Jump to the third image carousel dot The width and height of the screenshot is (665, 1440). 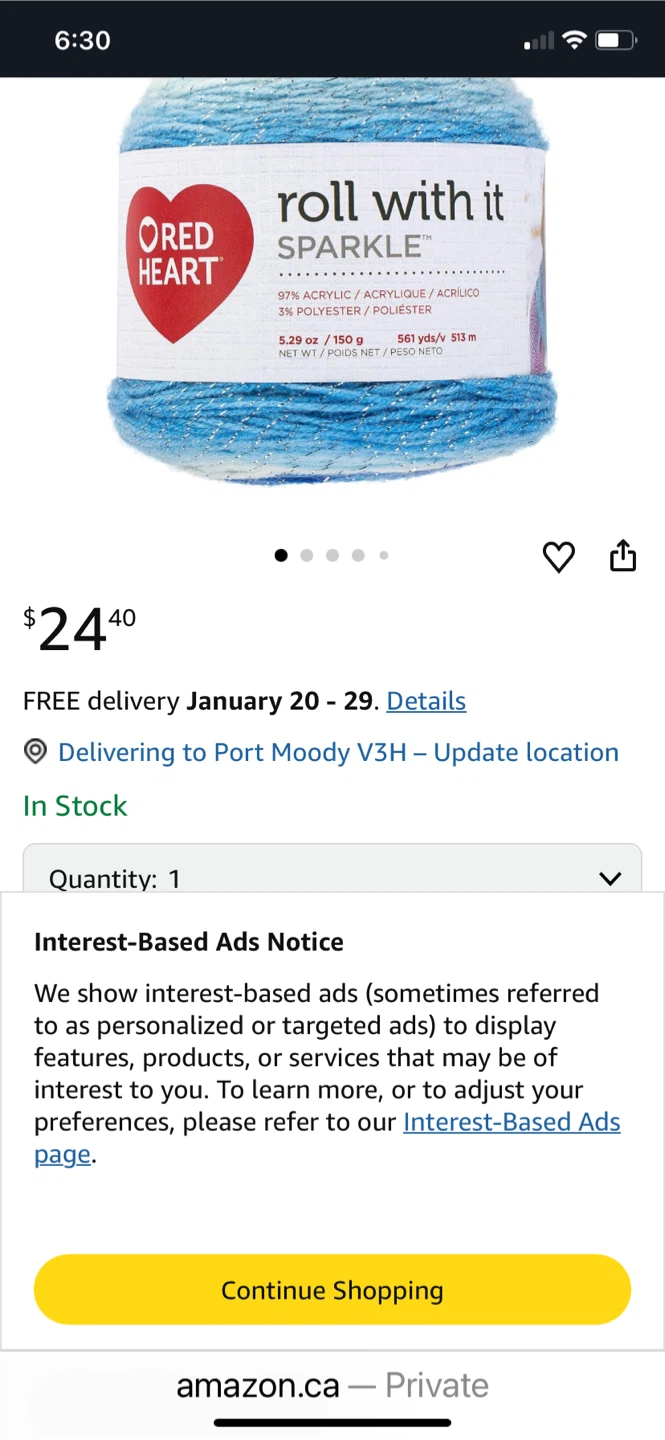click(332, 556)
